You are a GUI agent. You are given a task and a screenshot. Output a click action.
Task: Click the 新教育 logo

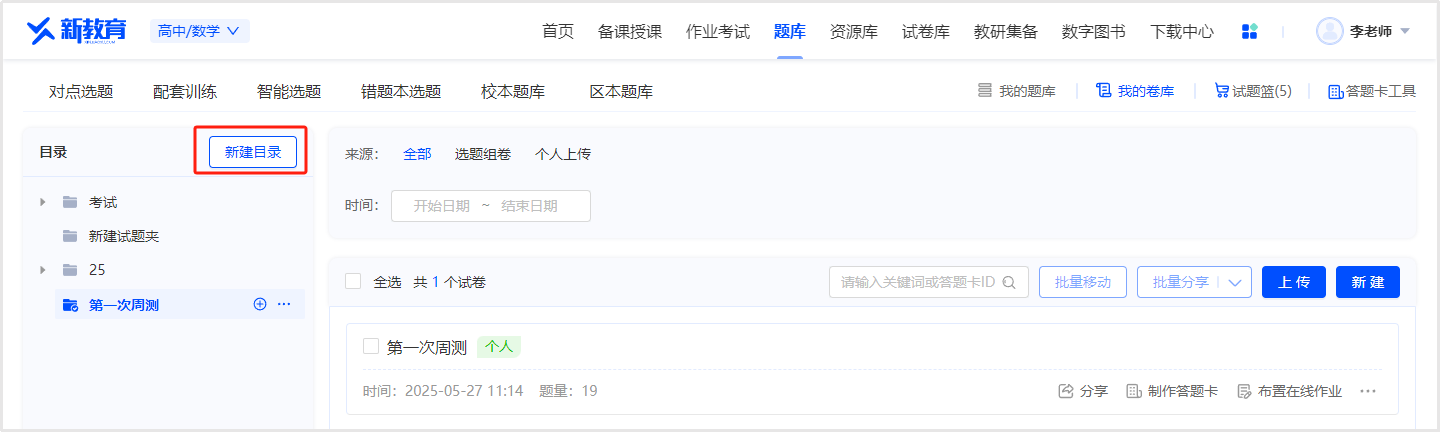pos(77,31)
